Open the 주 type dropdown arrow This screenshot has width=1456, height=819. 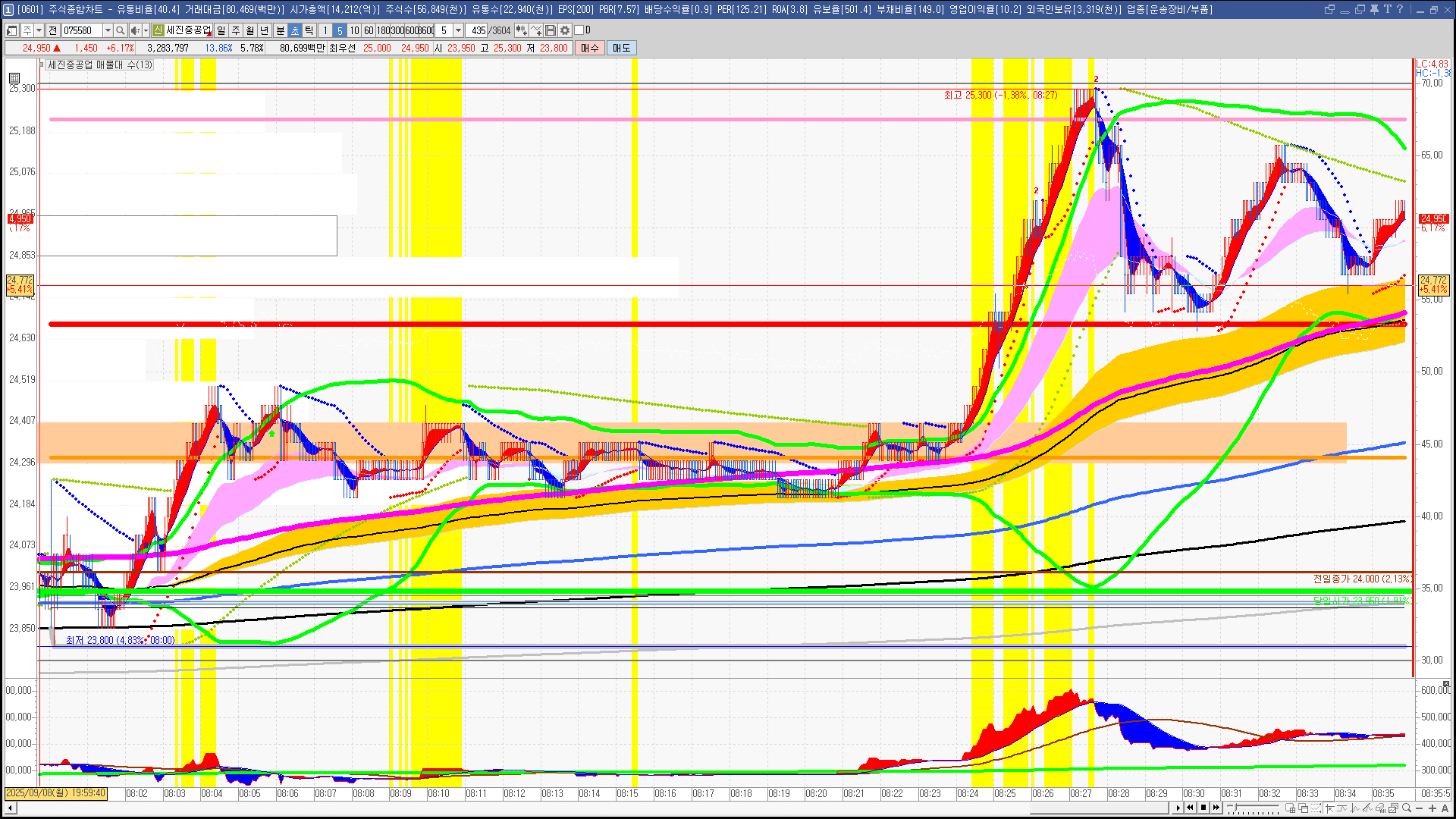tap(39, 30)
